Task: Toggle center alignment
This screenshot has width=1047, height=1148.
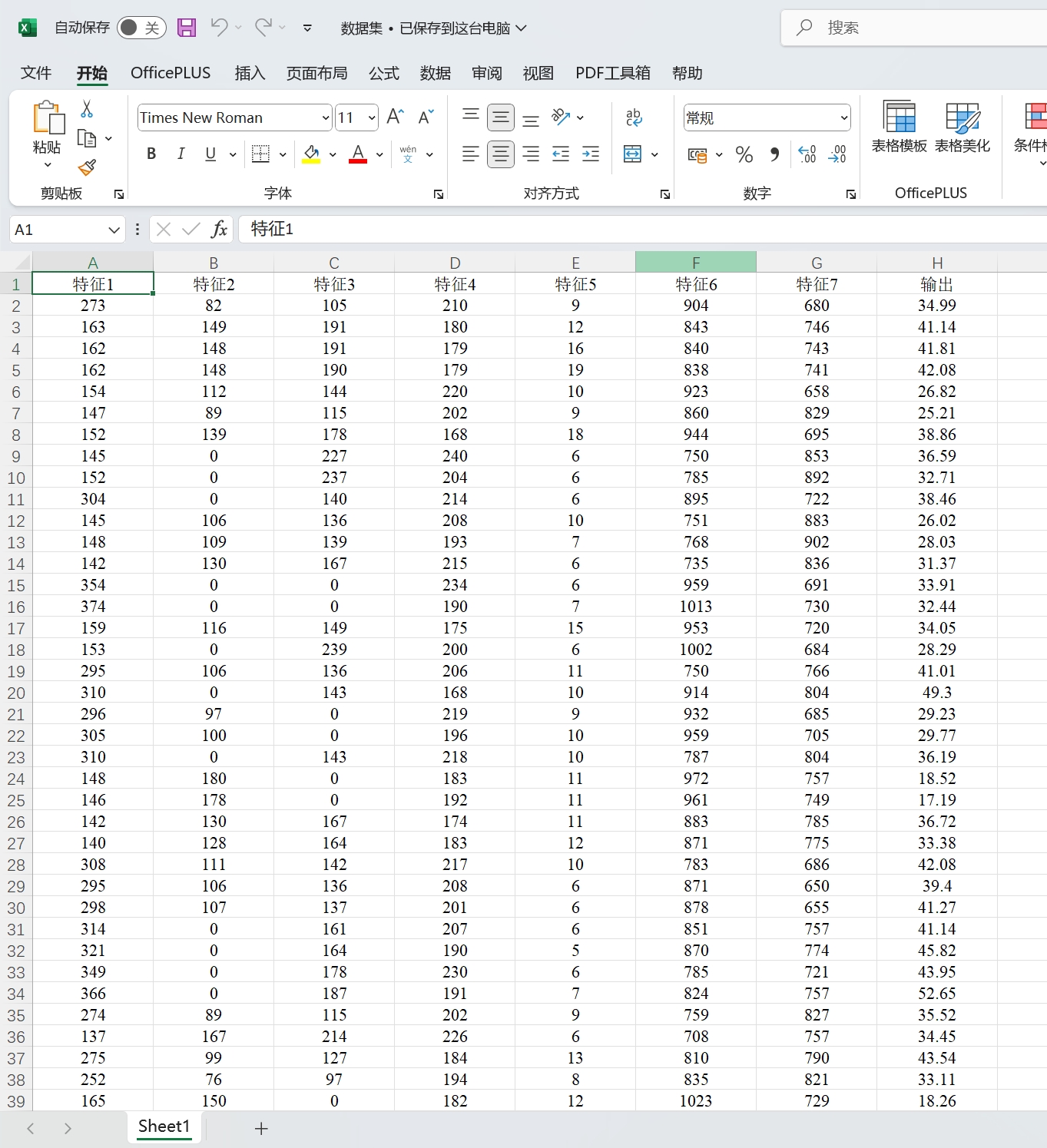Action: coord(500,154)
